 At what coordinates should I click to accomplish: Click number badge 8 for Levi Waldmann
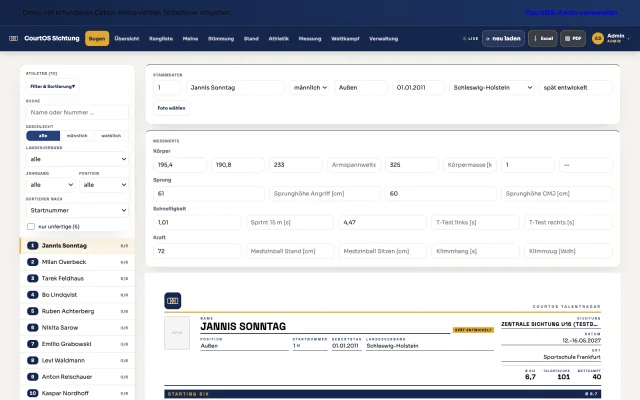33,360
